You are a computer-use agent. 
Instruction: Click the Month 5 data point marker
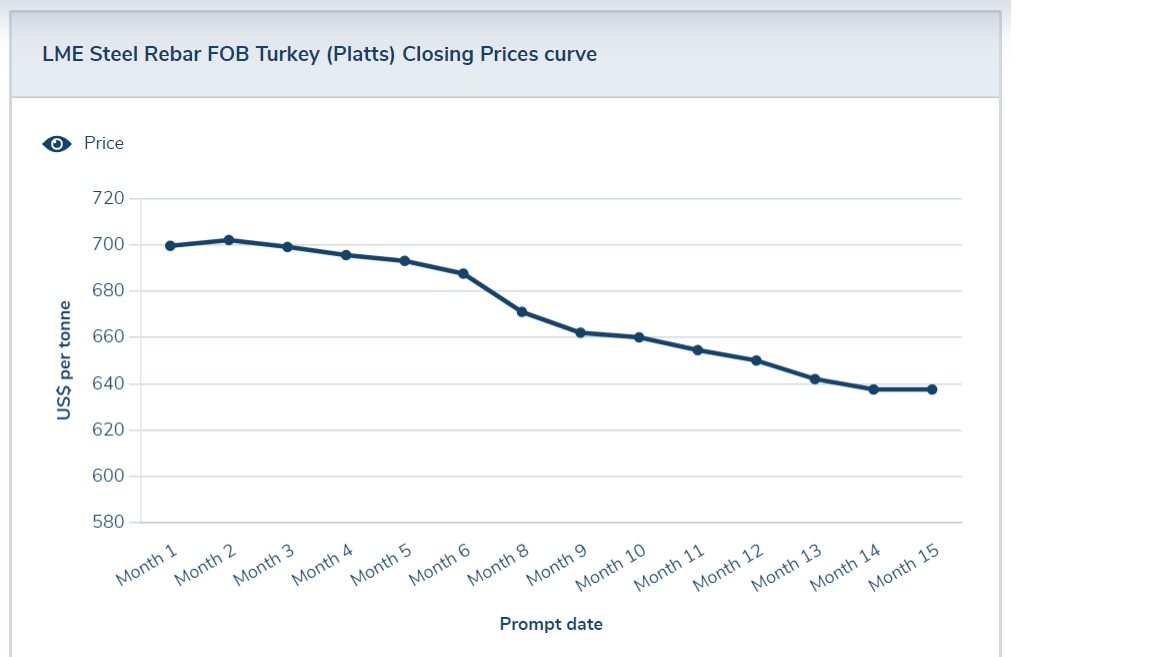click(x=405, y=261)
